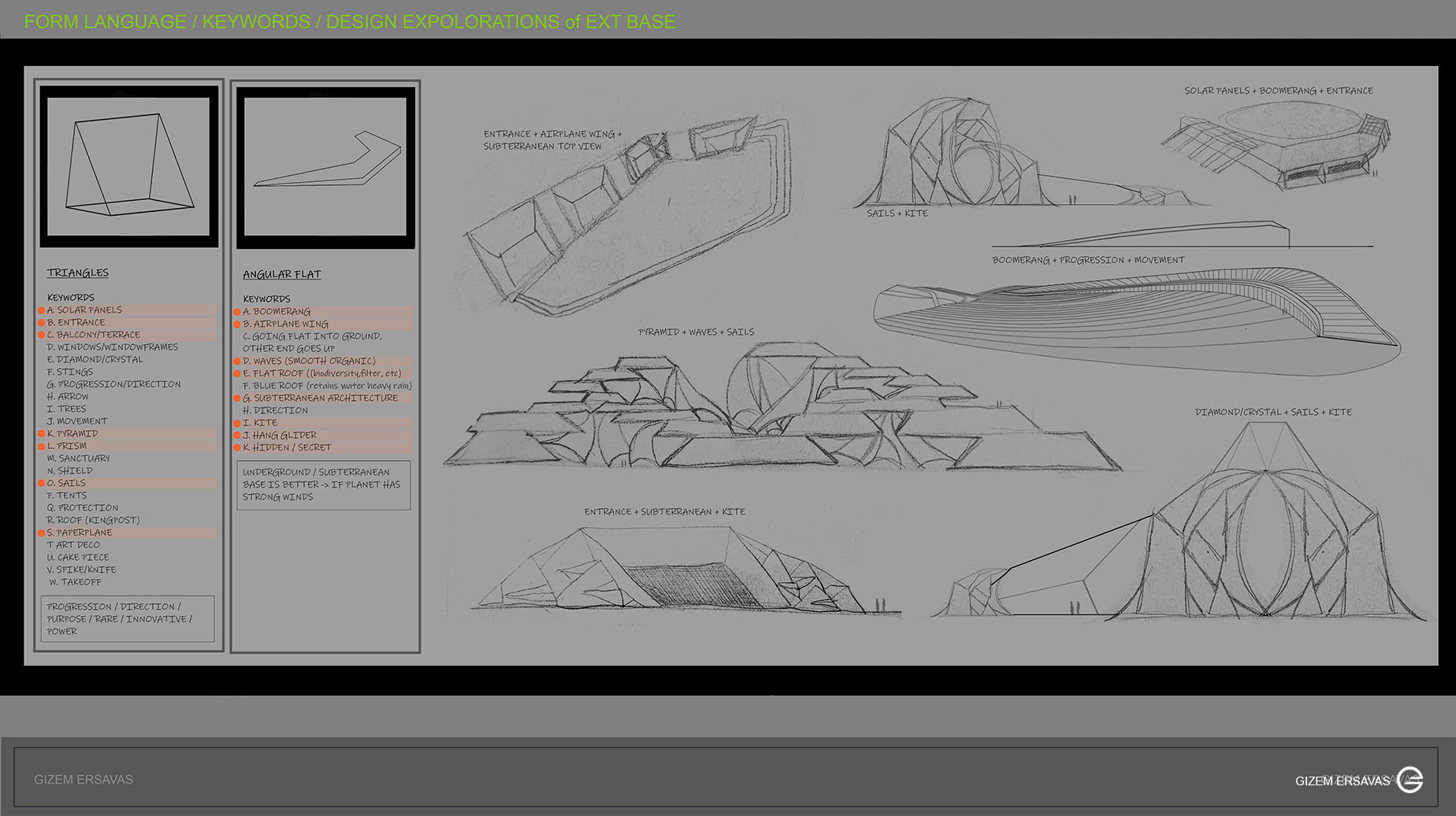
Task: Click the 'Underground / Subterranean base' note box
Action: click(324, 485)
